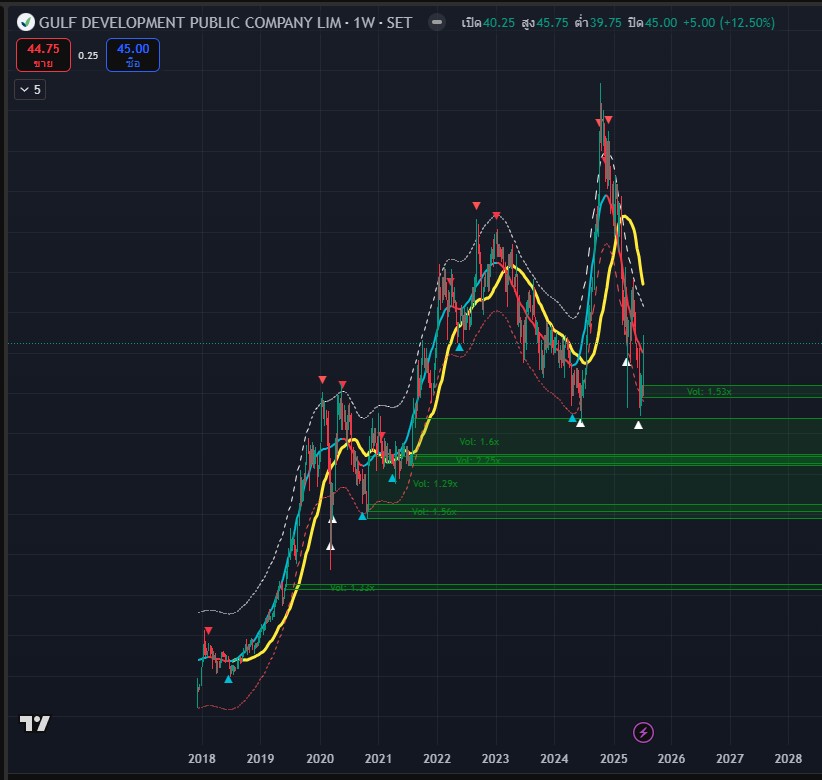Click the GULF DEVELOPMENT symbol title

point(190,23)
